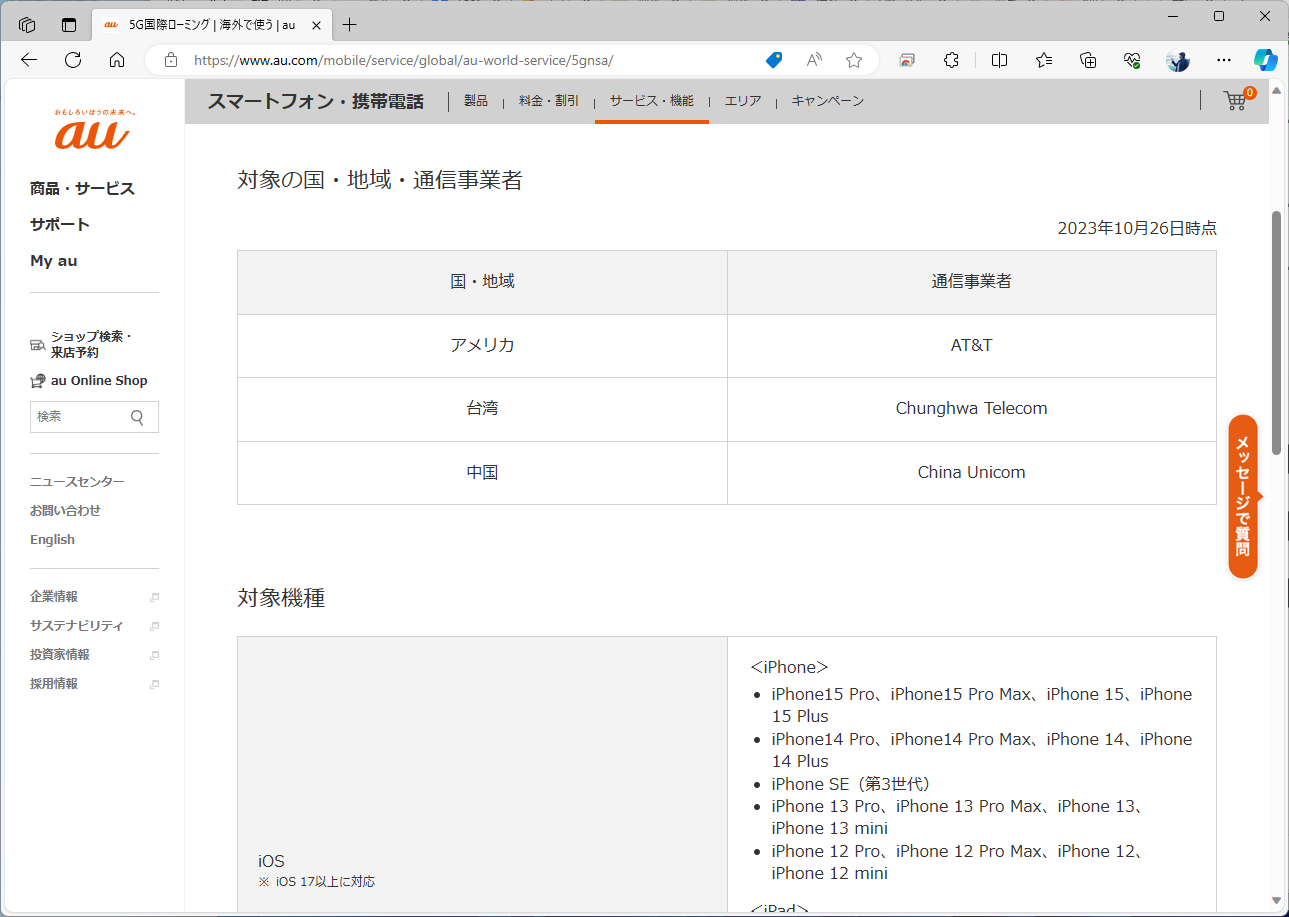This screenshot has height=917, width=1289.
Task: Click the iOS 17以上に対応 note
Action: point(317,882)
